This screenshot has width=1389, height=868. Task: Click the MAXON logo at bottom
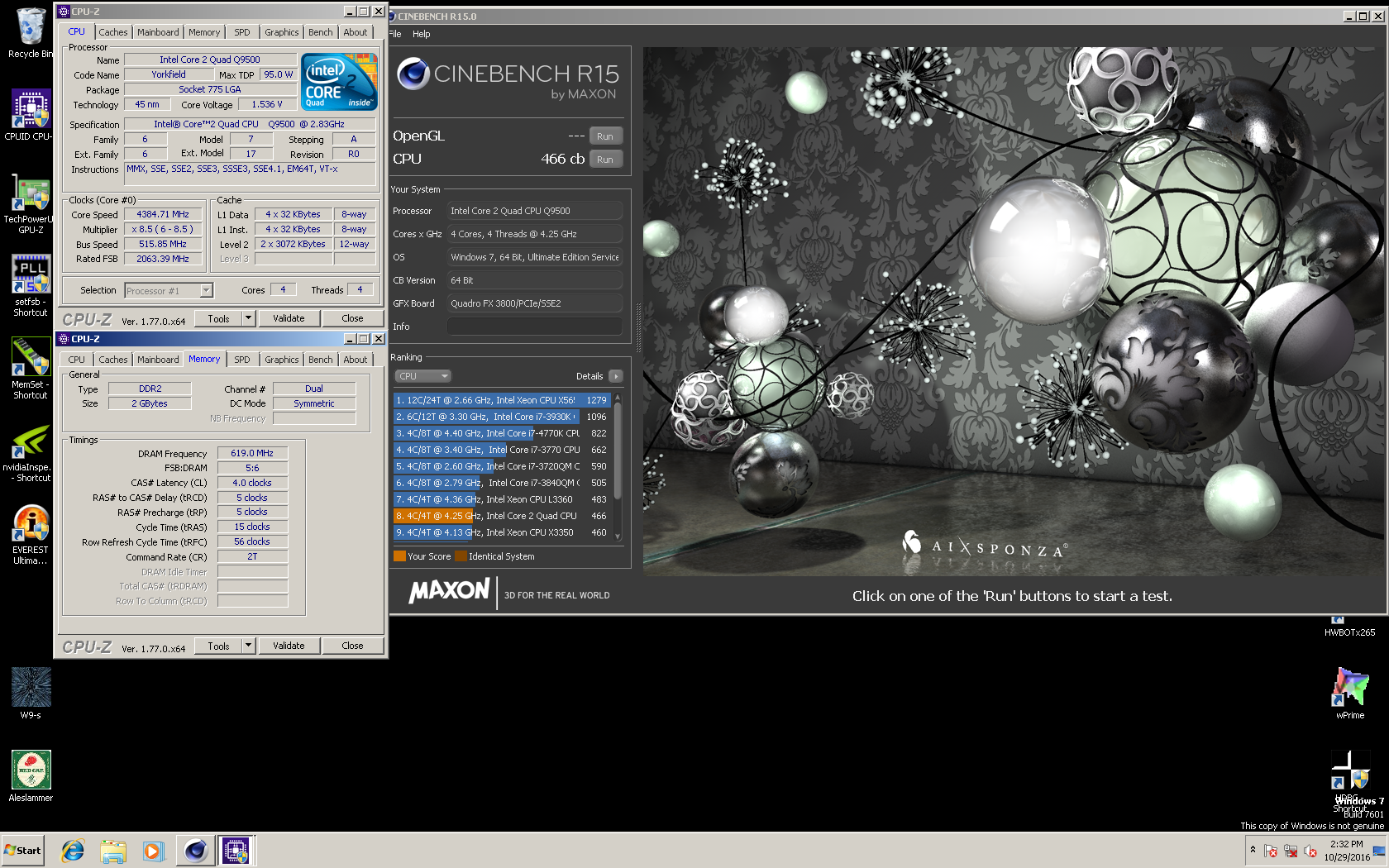point(450,591)
